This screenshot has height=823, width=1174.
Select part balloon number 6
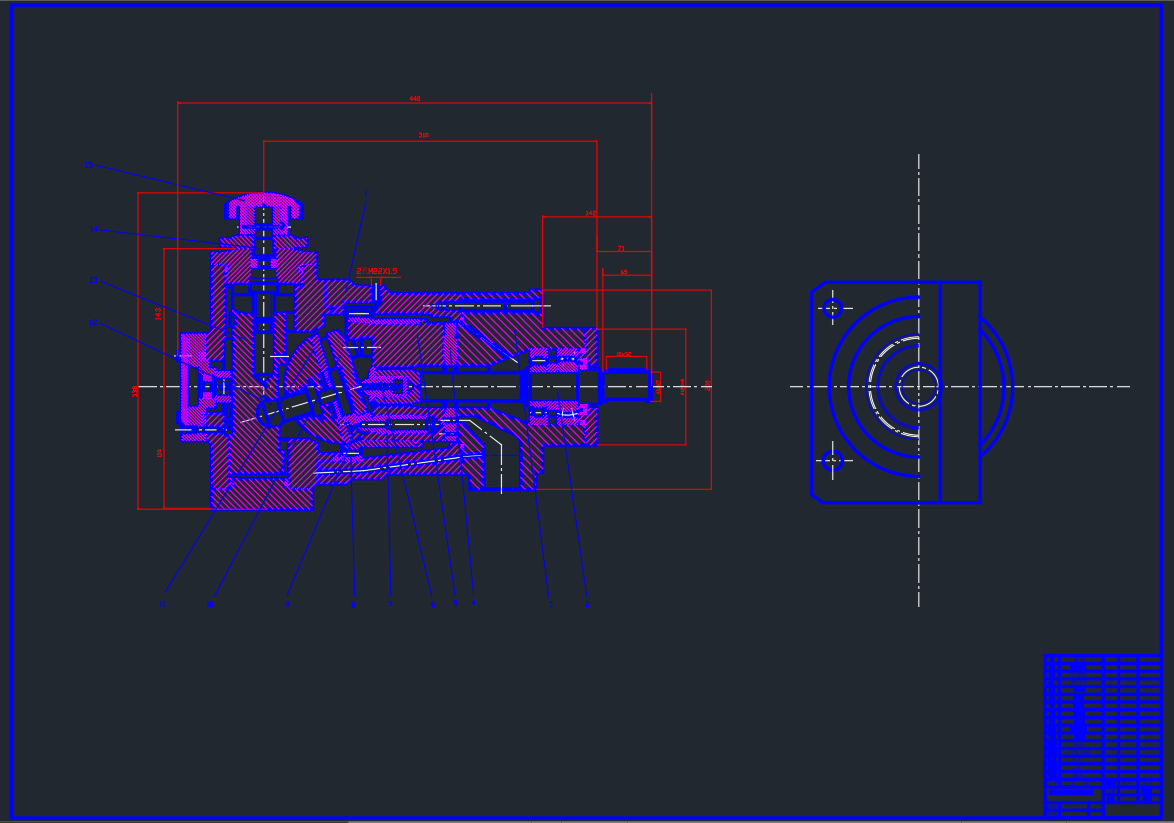coord(433,604)
